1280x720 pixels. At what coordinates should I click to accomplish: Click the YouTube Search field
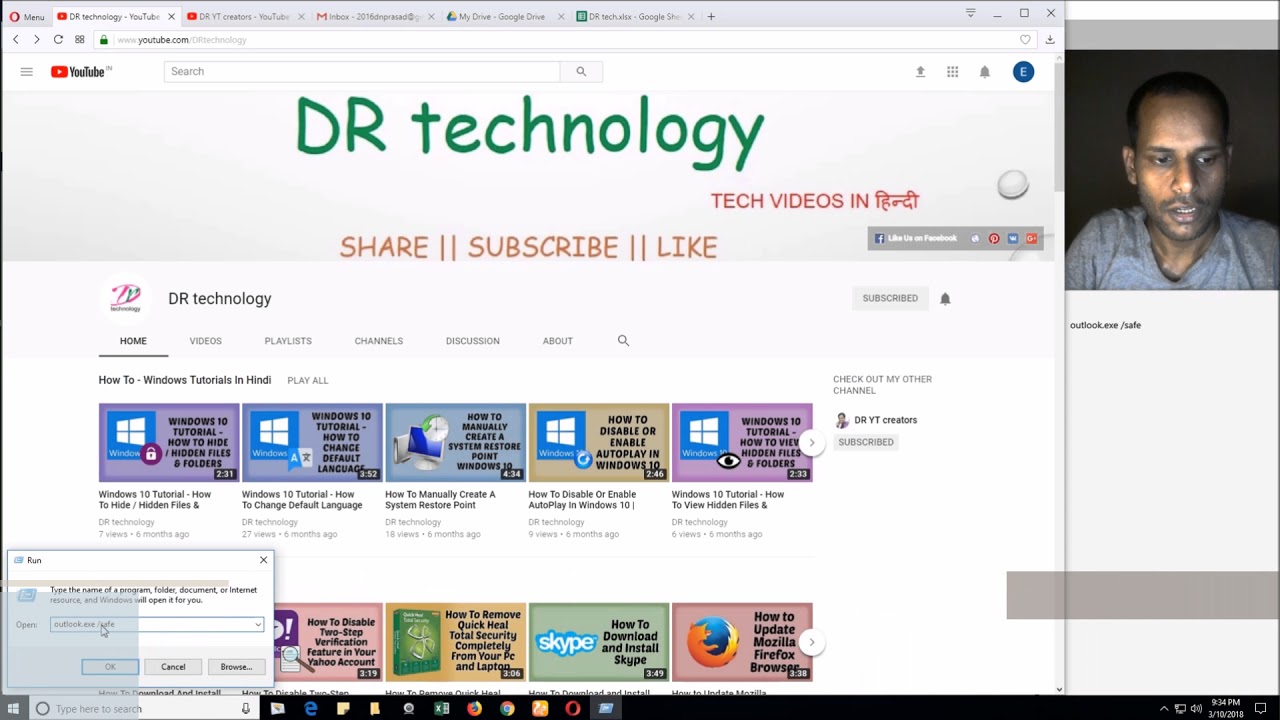[x=362, y=72]
